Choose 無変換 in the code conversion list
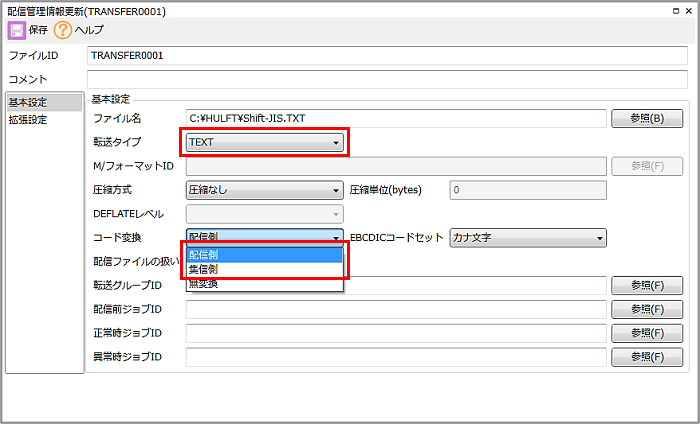This screenshot has height=424, width=700. (265, 284)
